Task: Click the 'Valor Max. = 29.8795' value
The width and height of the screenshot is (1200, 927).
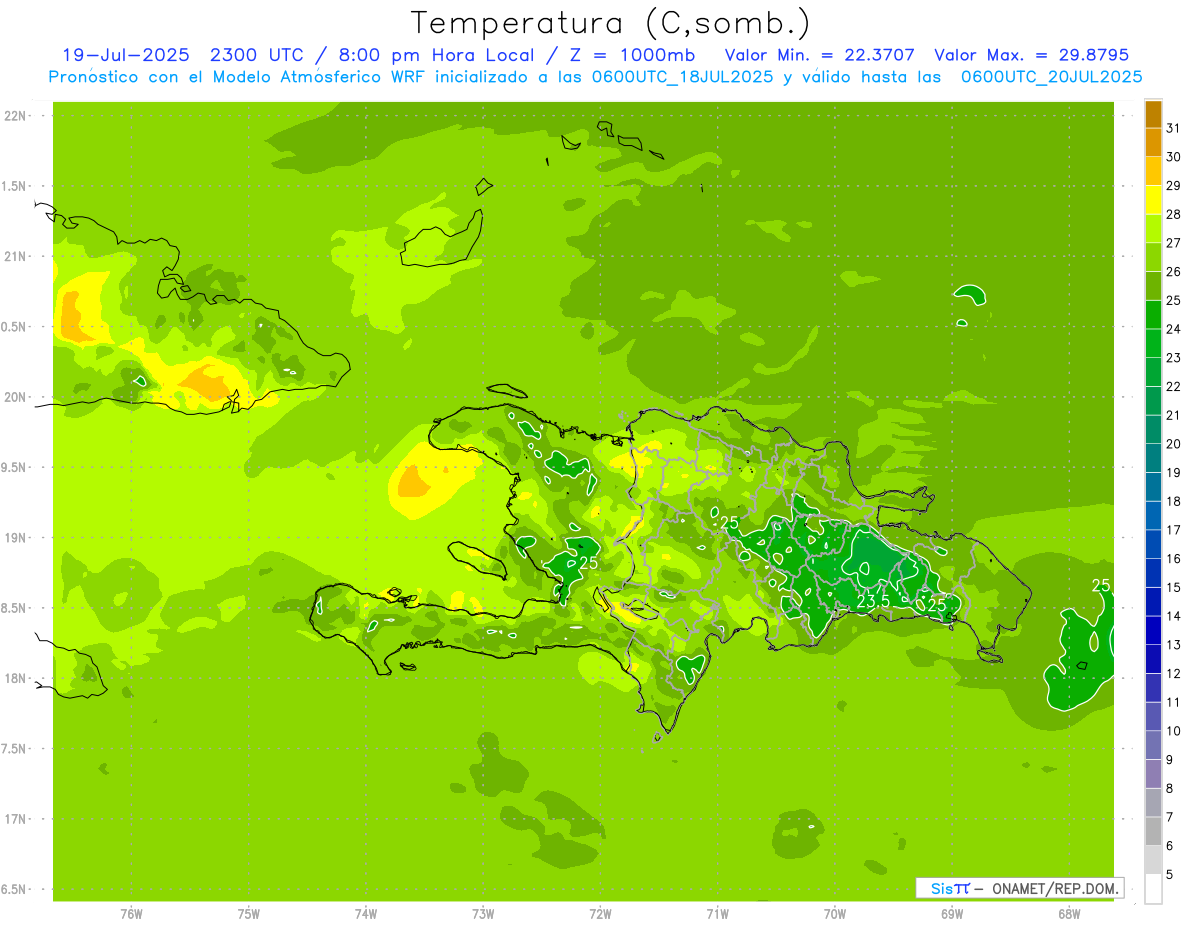Action: point(1032,55)
